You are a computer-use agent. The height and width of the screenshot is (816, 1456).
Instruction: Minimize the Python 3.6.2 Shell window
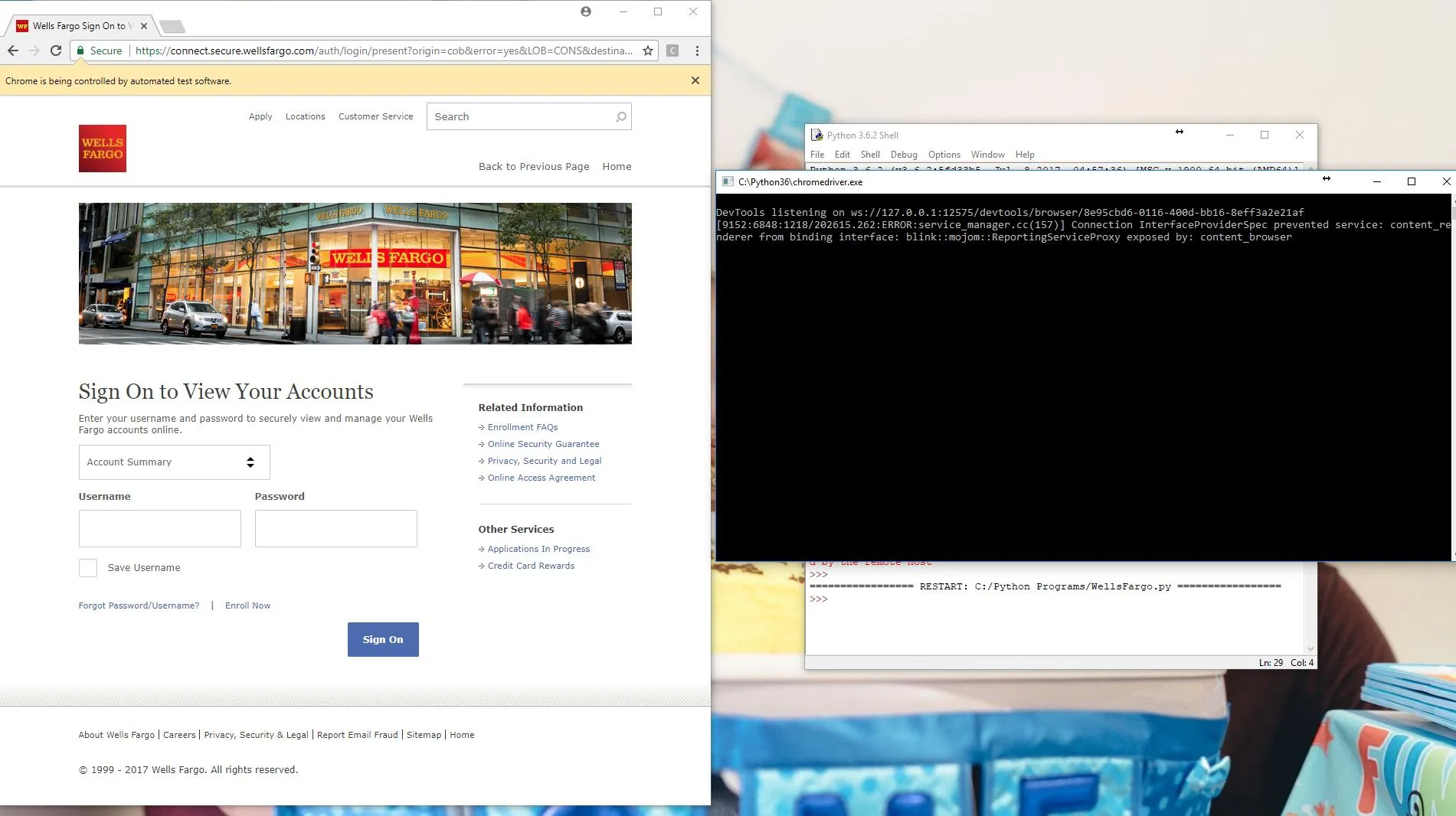(1230, 135)
